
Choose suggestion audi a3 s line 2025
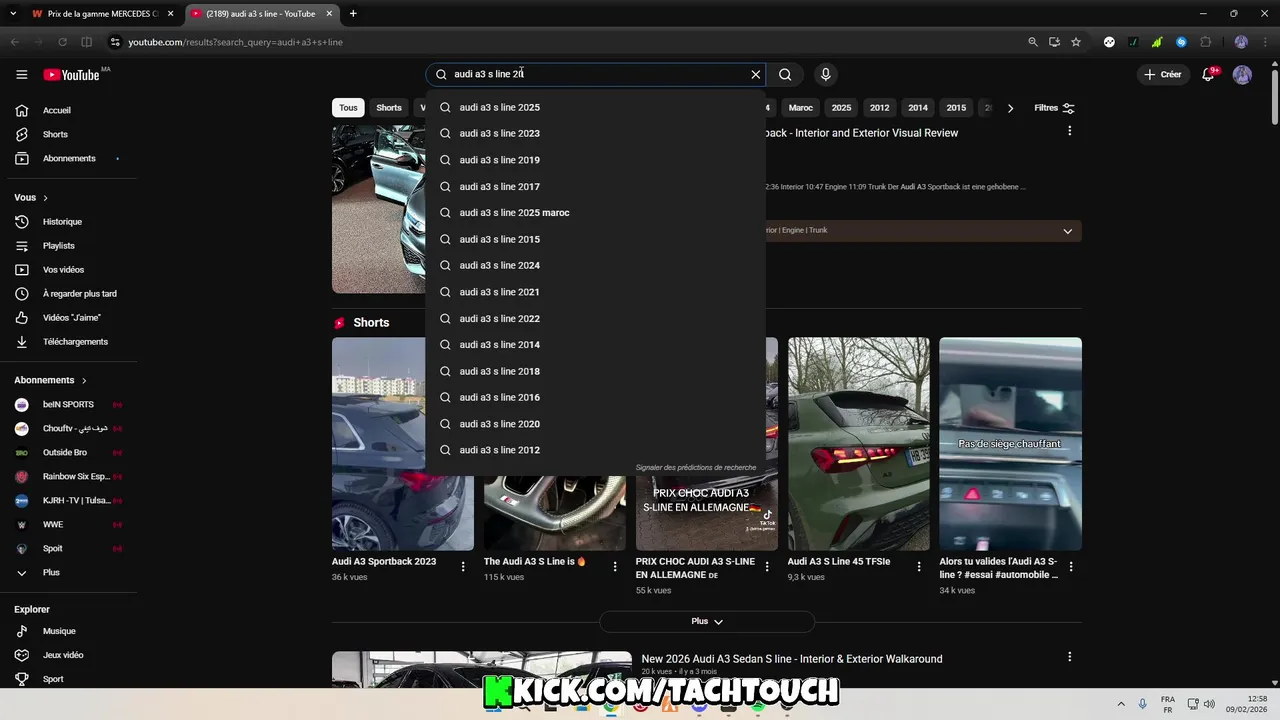pos(596,107)
